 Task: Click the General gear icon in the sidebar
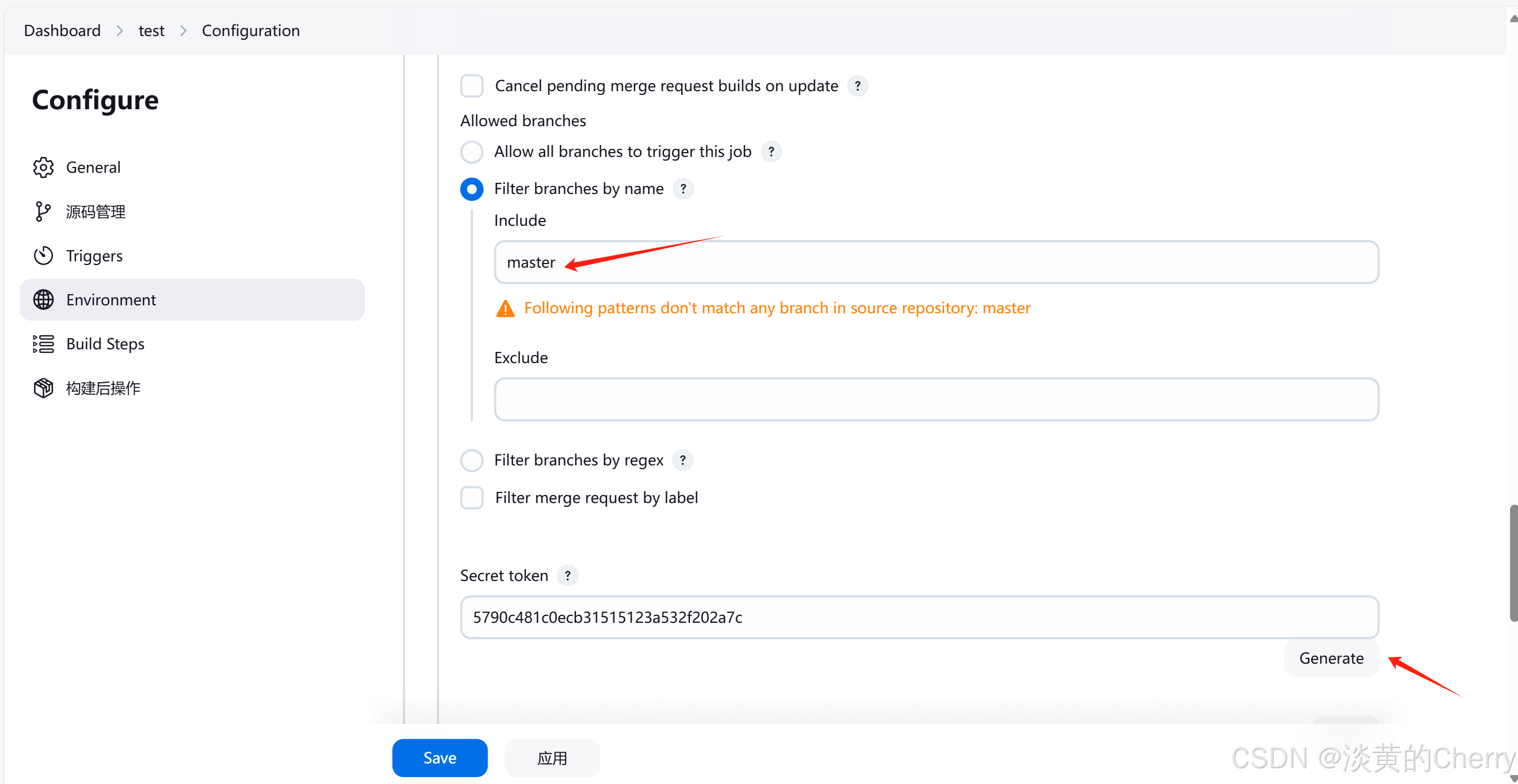(43, 168)
